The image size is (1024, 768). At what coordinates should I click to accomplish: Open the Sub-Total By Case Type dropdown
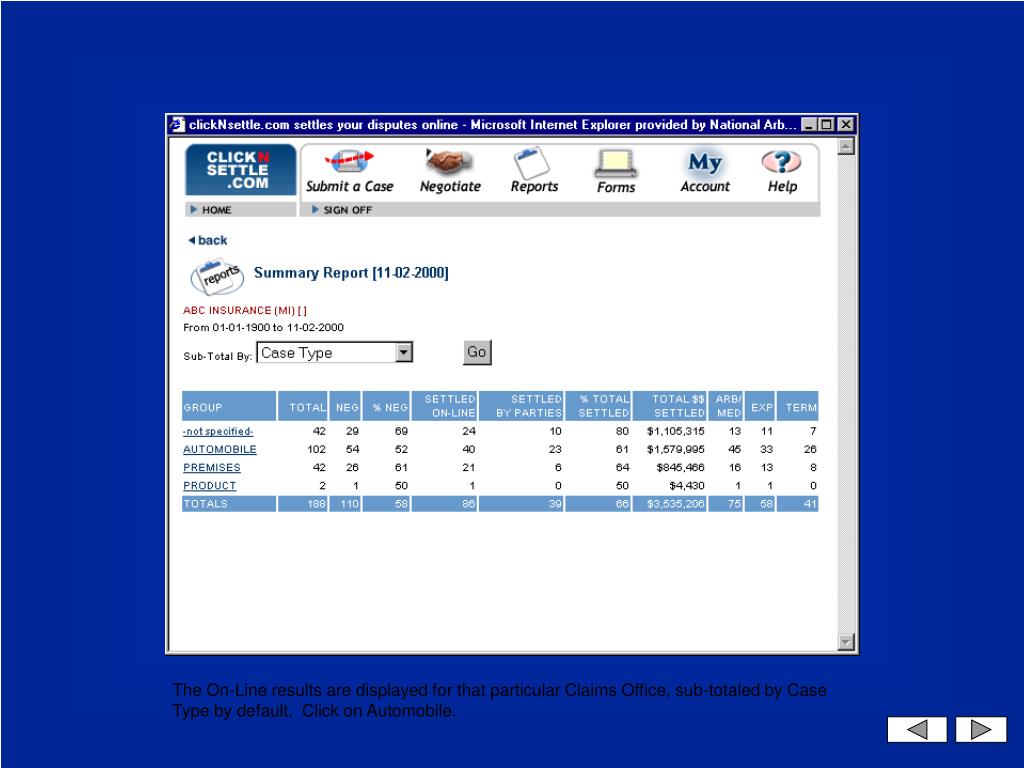click(x=334, y=353)
